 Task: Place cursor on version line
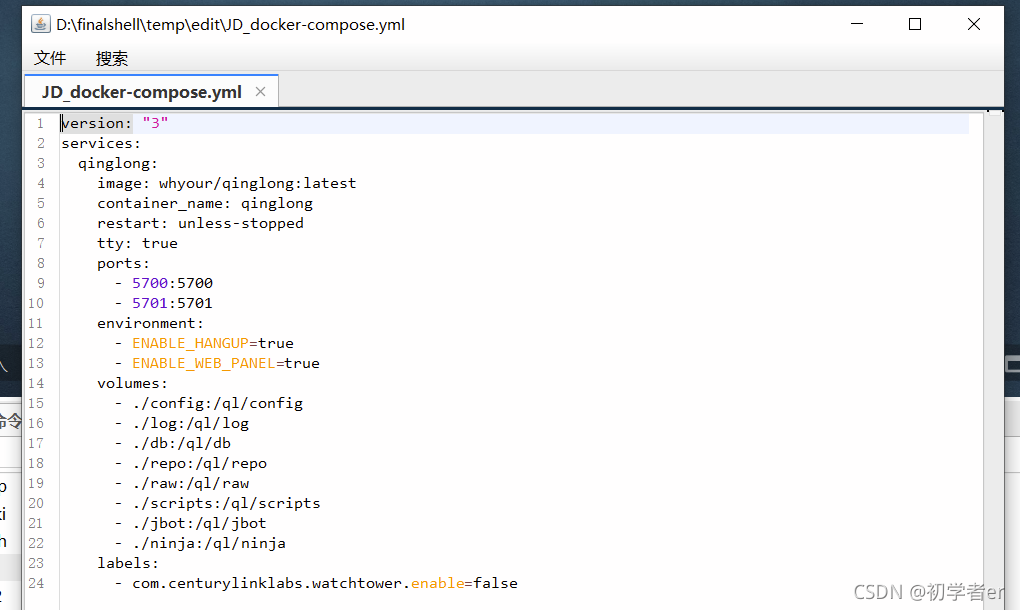click(x=114, y=124)
